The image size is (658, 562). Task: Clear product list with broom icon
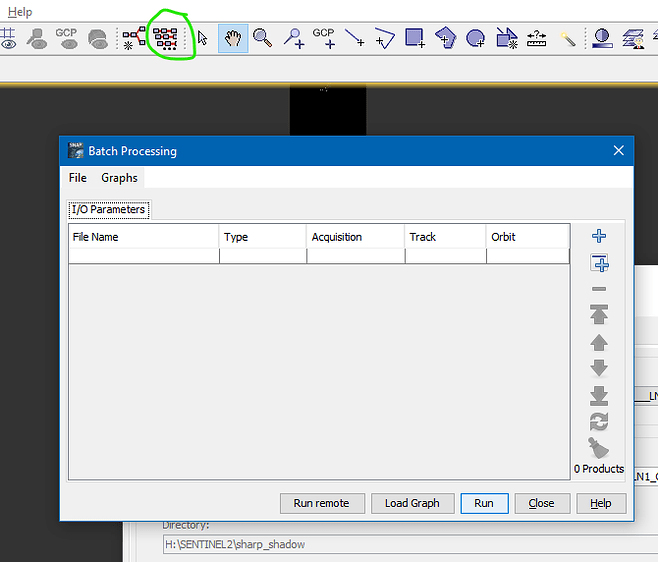click(x=598, y=448)
